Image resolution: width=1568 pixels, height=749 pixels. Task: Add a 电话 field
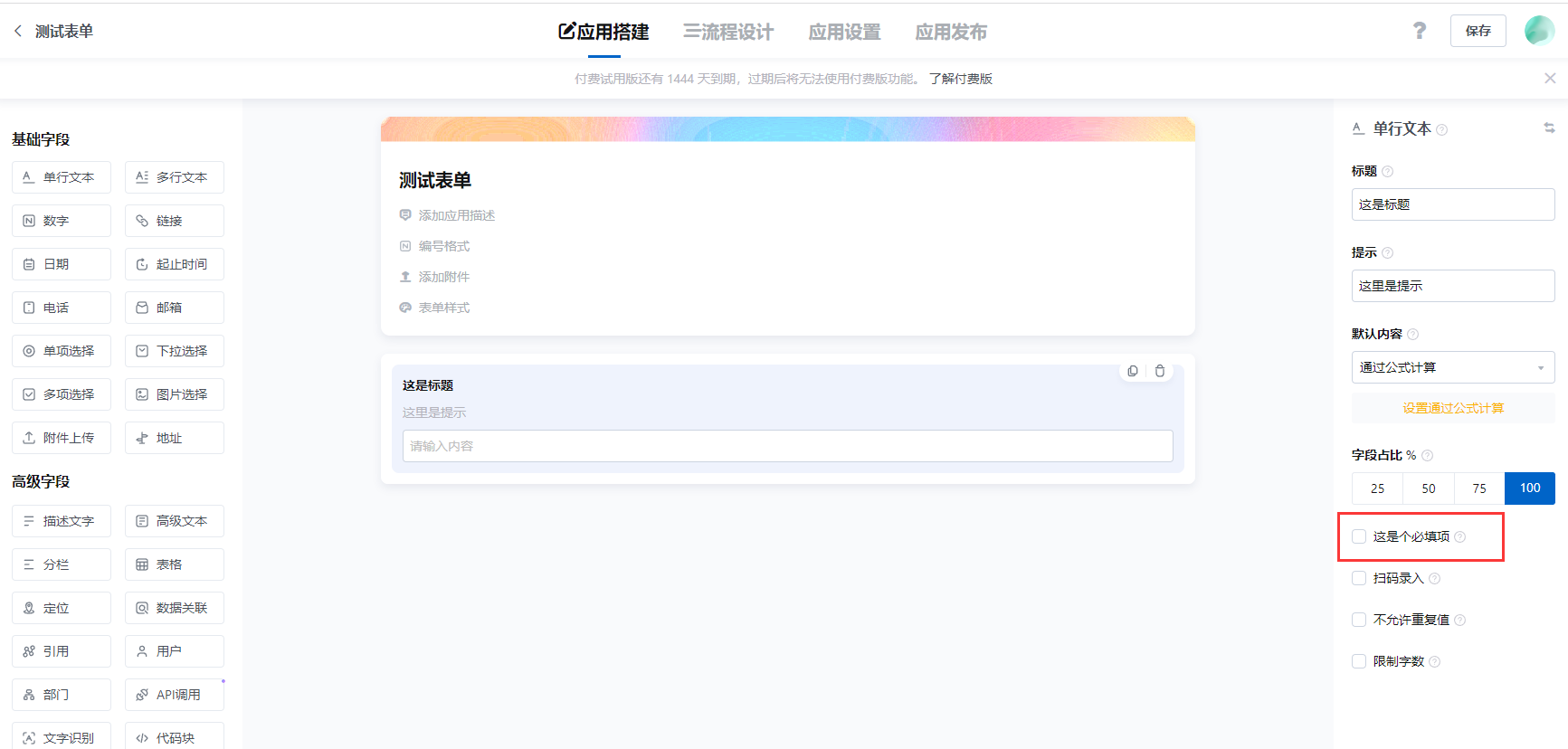coord(62,308)
